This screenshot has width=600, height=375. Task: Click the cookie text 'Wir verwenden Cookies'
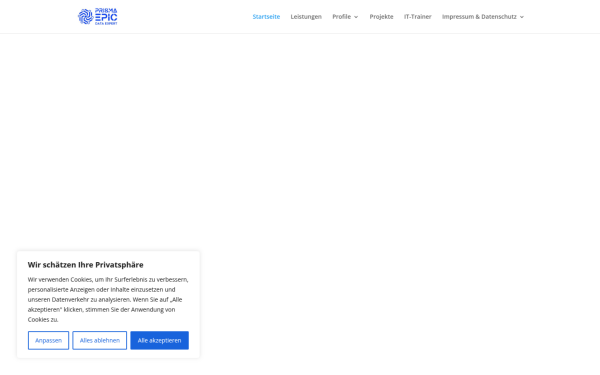point(60,280)
